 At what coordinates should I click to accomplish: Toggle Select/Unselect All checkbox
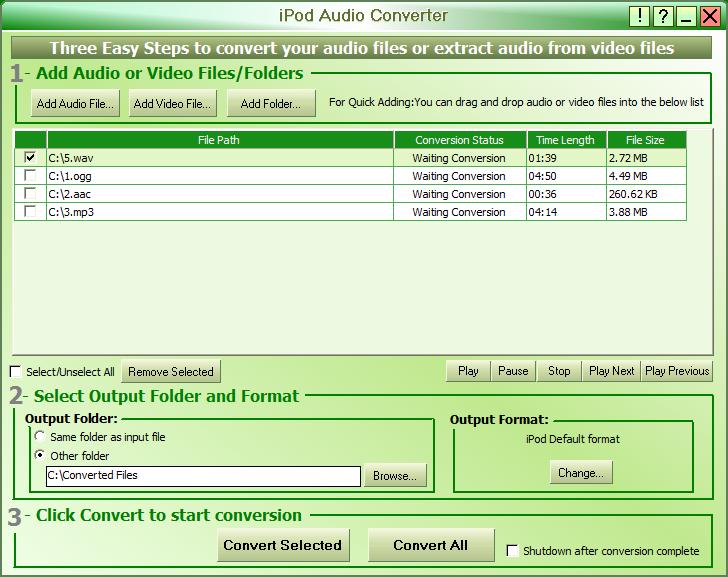(x=16, y=371)
